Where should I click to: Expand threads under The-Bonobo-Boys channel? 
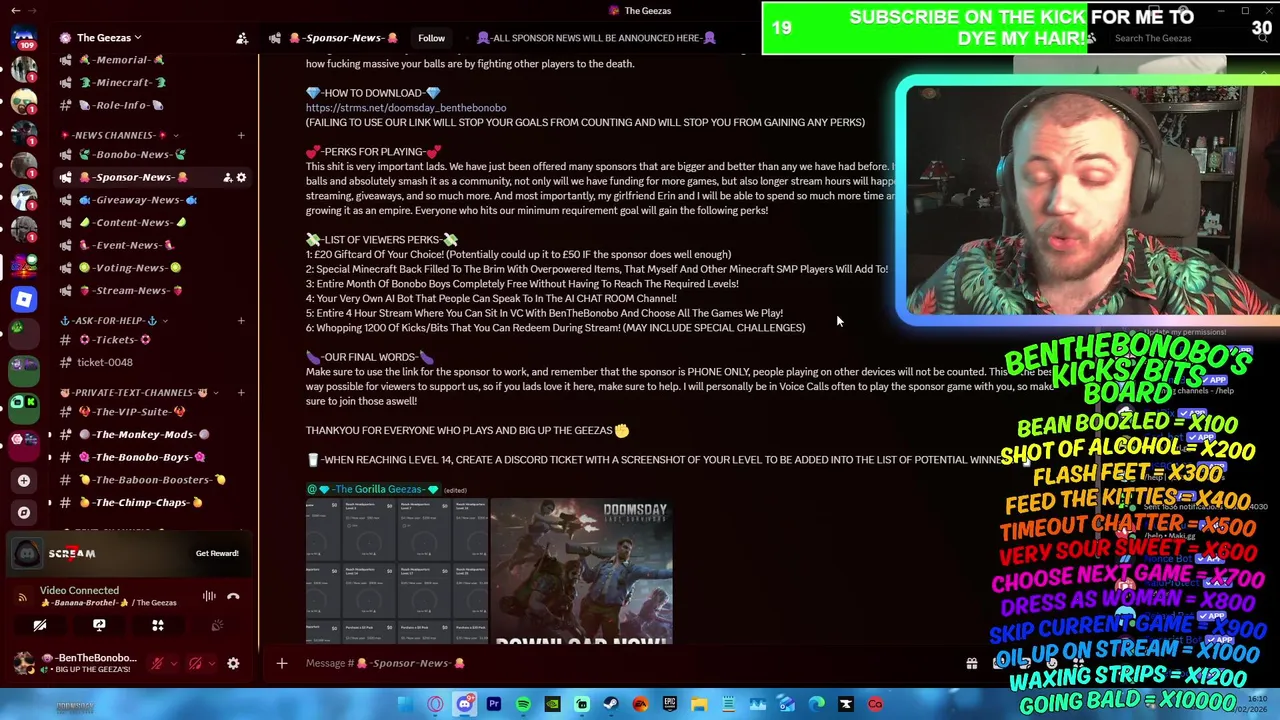point(50,457)
